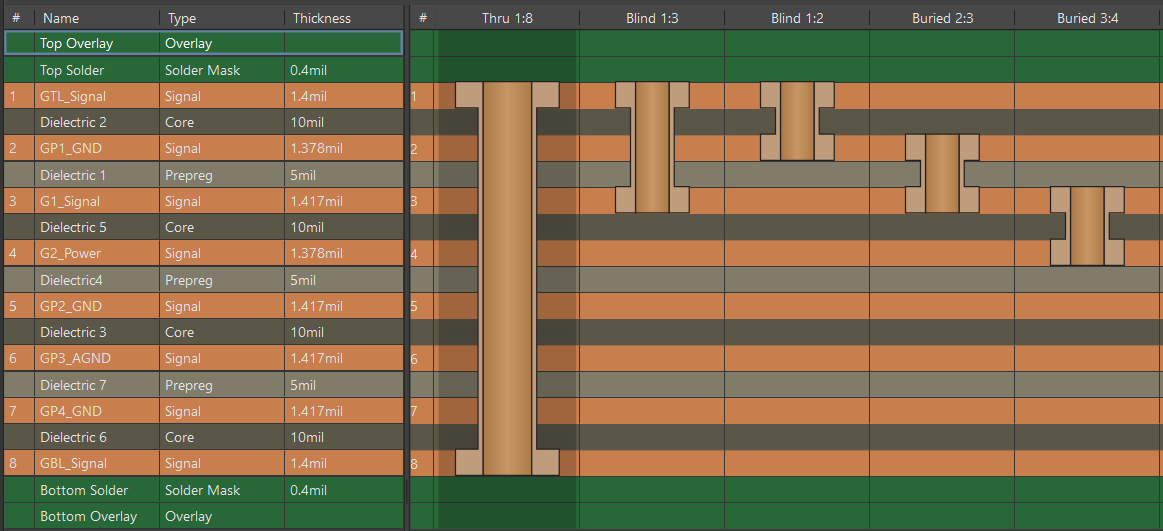
Task: Click the Dielectric 2 layer name
Action: click(x=73, y=122)
